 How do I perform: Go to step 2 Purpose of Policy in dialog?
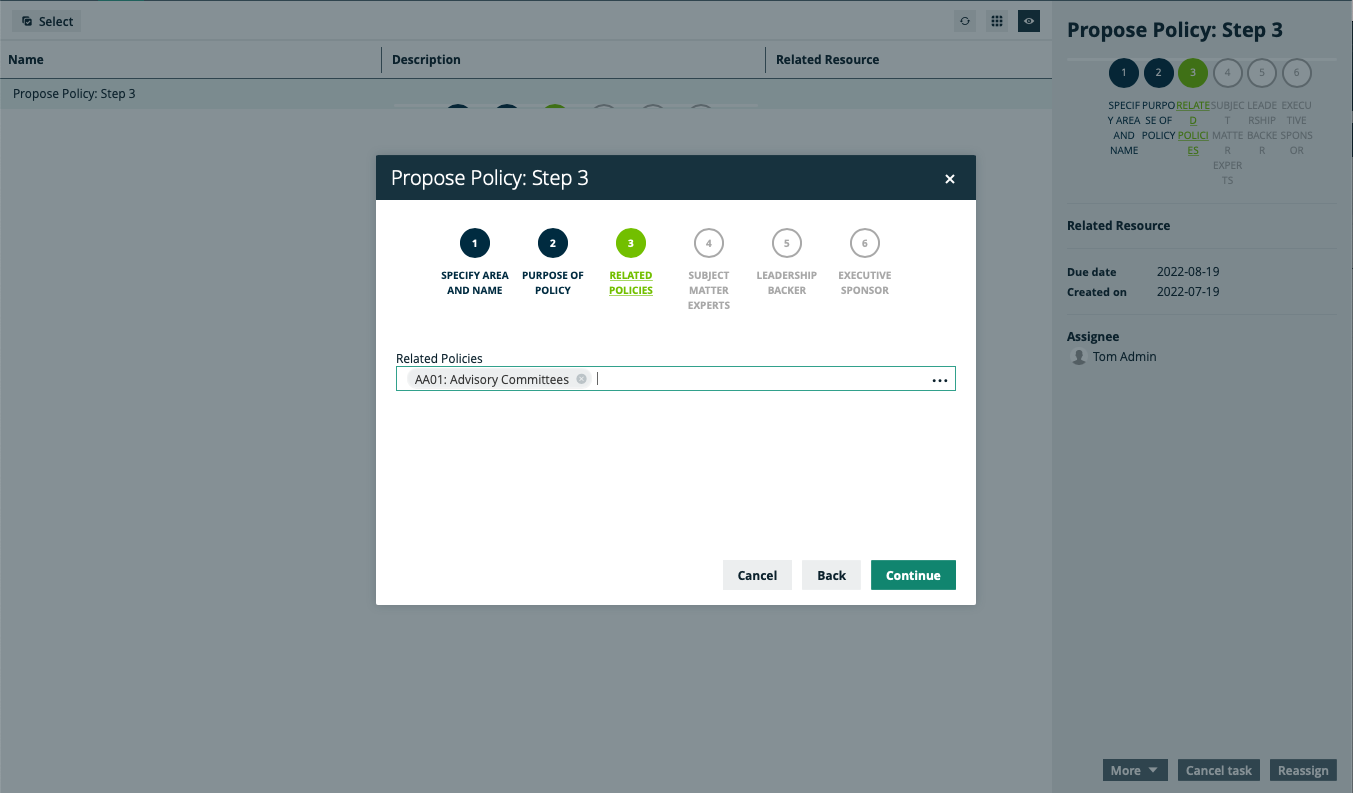(x=553, y=243)
